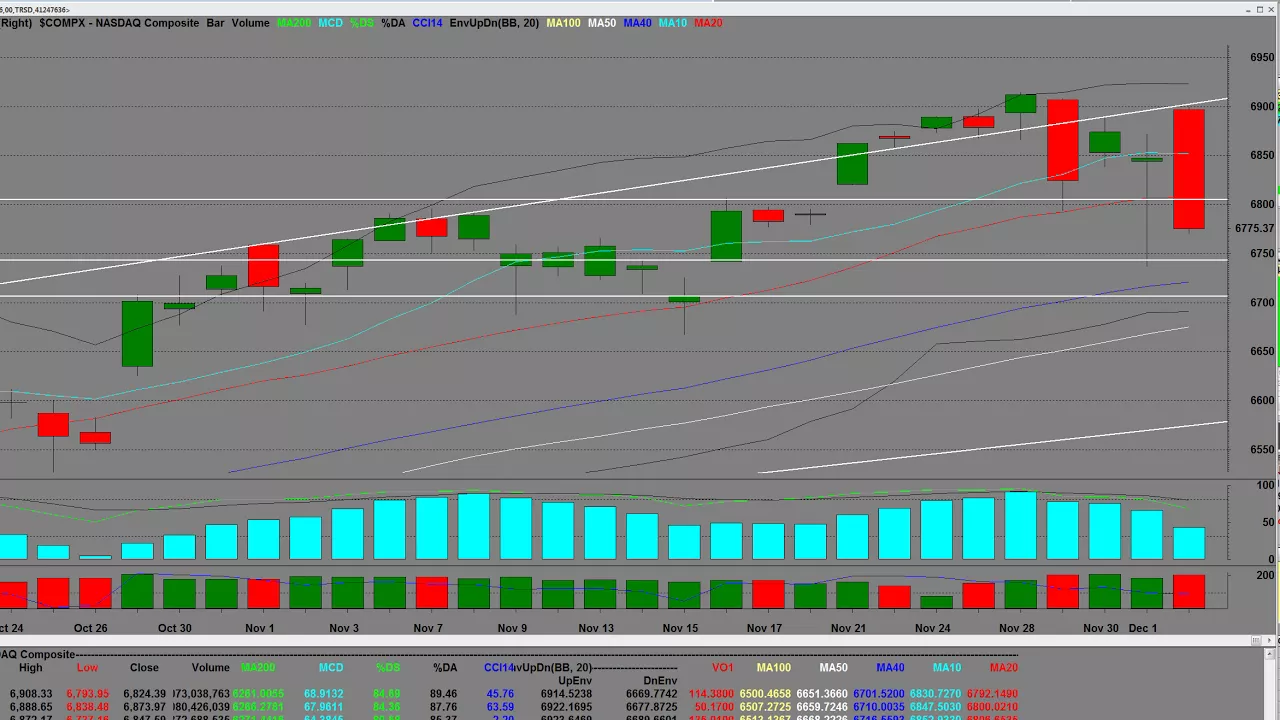Click the Bar chart type label
1280x720 pixels.
pos(215,23)
